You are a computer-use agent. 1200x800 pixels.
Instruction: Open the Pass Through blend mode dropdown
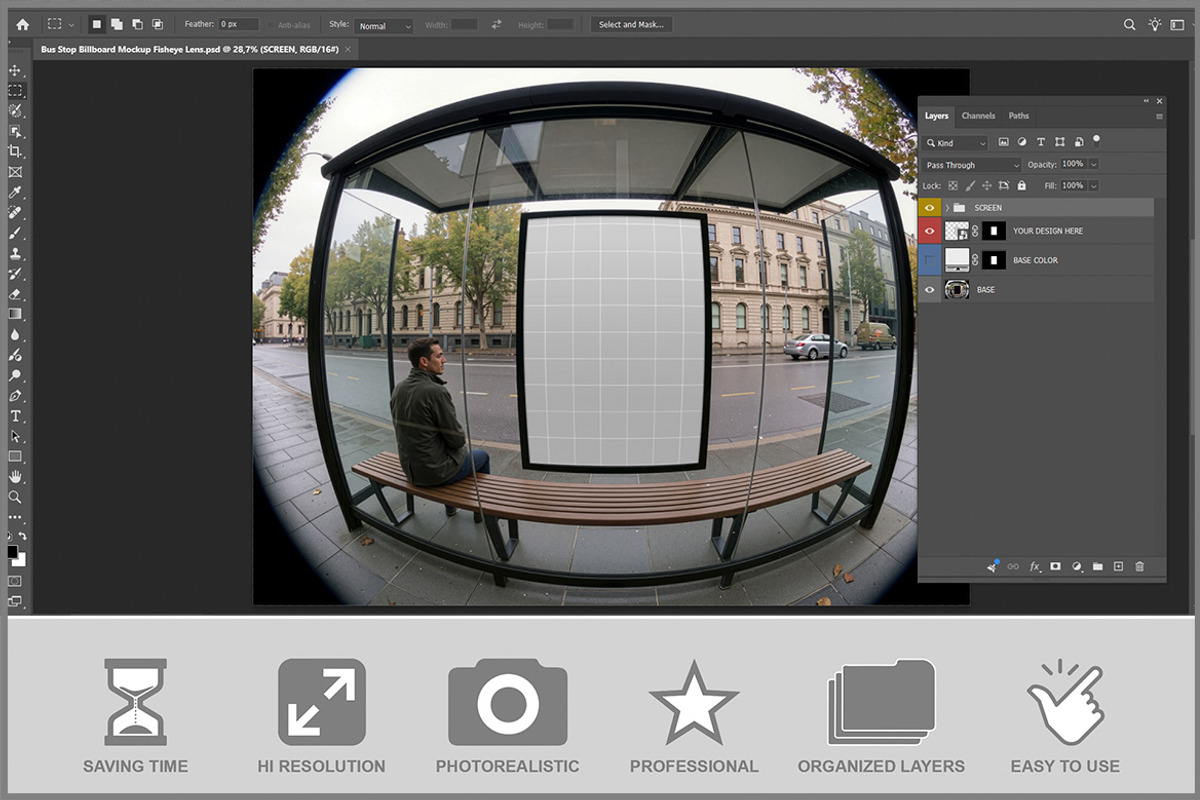pos(971,165)
